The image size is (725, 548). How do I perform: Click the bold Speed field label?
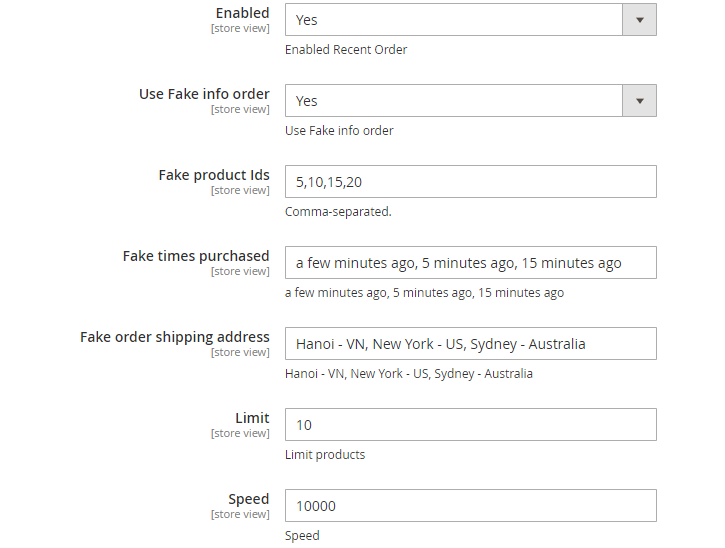tap(249, 499)
